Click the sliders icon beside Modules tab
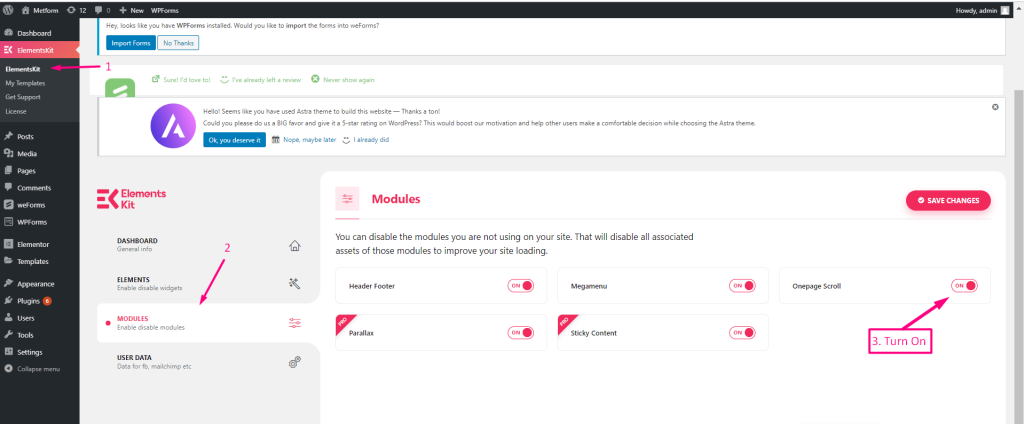Image resolution: width=1024 pixels, height=424 pixels. click(295, 323)
